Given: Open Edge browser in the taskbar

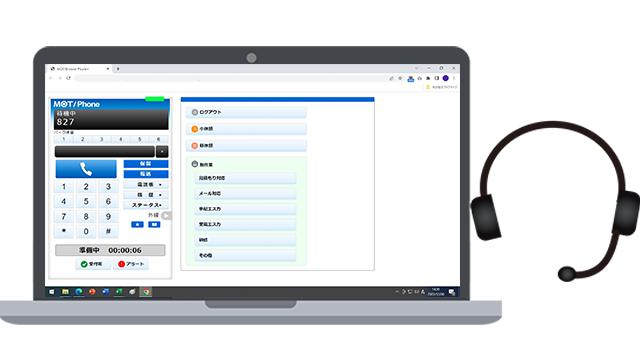Looking at the screenshot, I should pos(79,291).
